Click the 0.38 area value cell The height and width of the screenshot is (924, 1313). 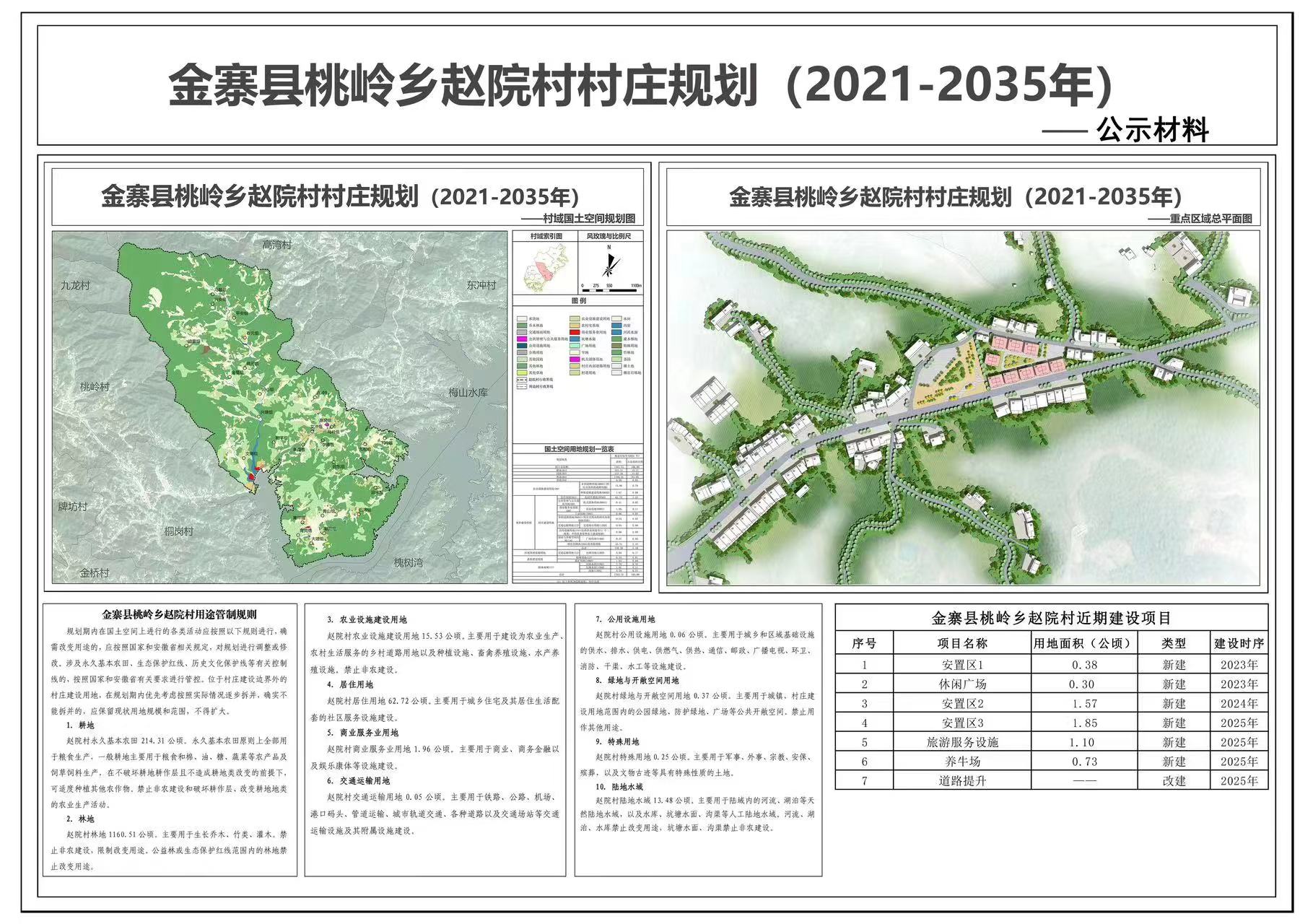coord(1083,666)
